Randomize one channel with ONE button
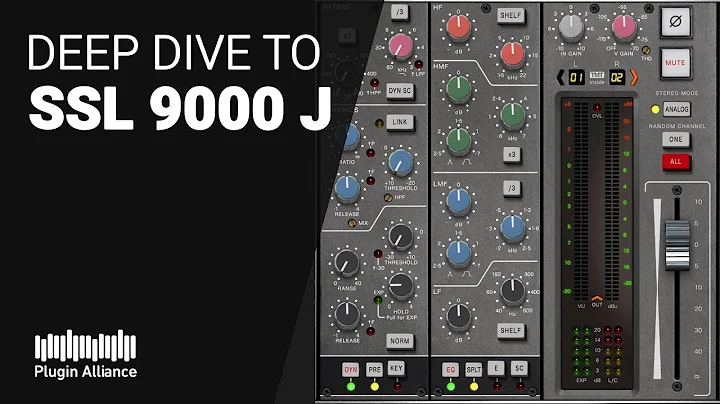This screenshot has height=404, width=720. coord(675,140)
